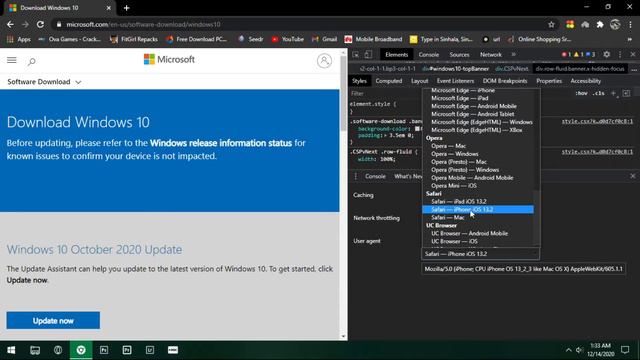
Task: Select Safari — iPad iOS 13.2 option
Action: (478, 201)
